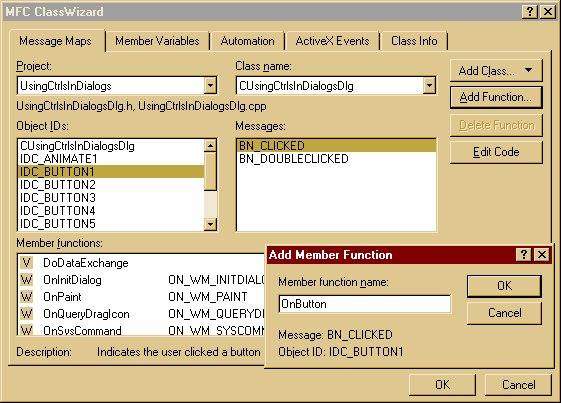Go to the Automation tab
Viewport: 561px width, 403px height.
248,41
